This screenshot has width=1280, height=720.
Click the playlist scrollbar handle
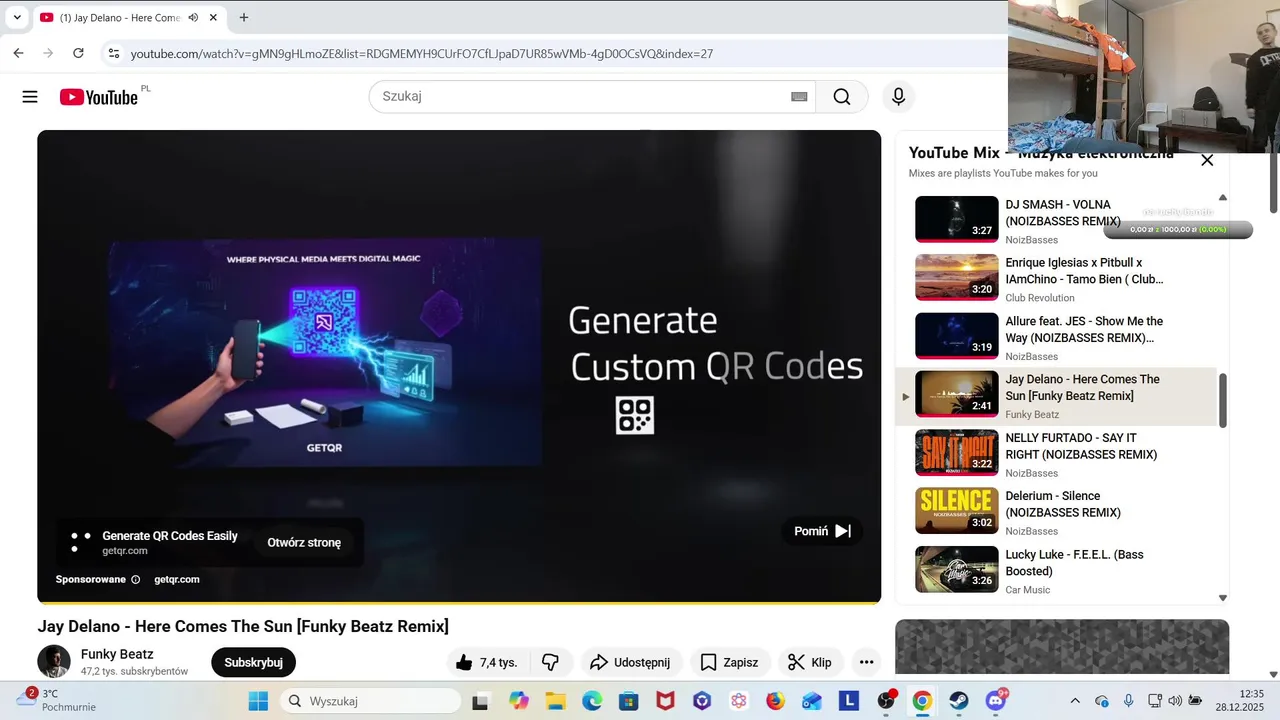pyautogui.click(x=1222, y=400)
